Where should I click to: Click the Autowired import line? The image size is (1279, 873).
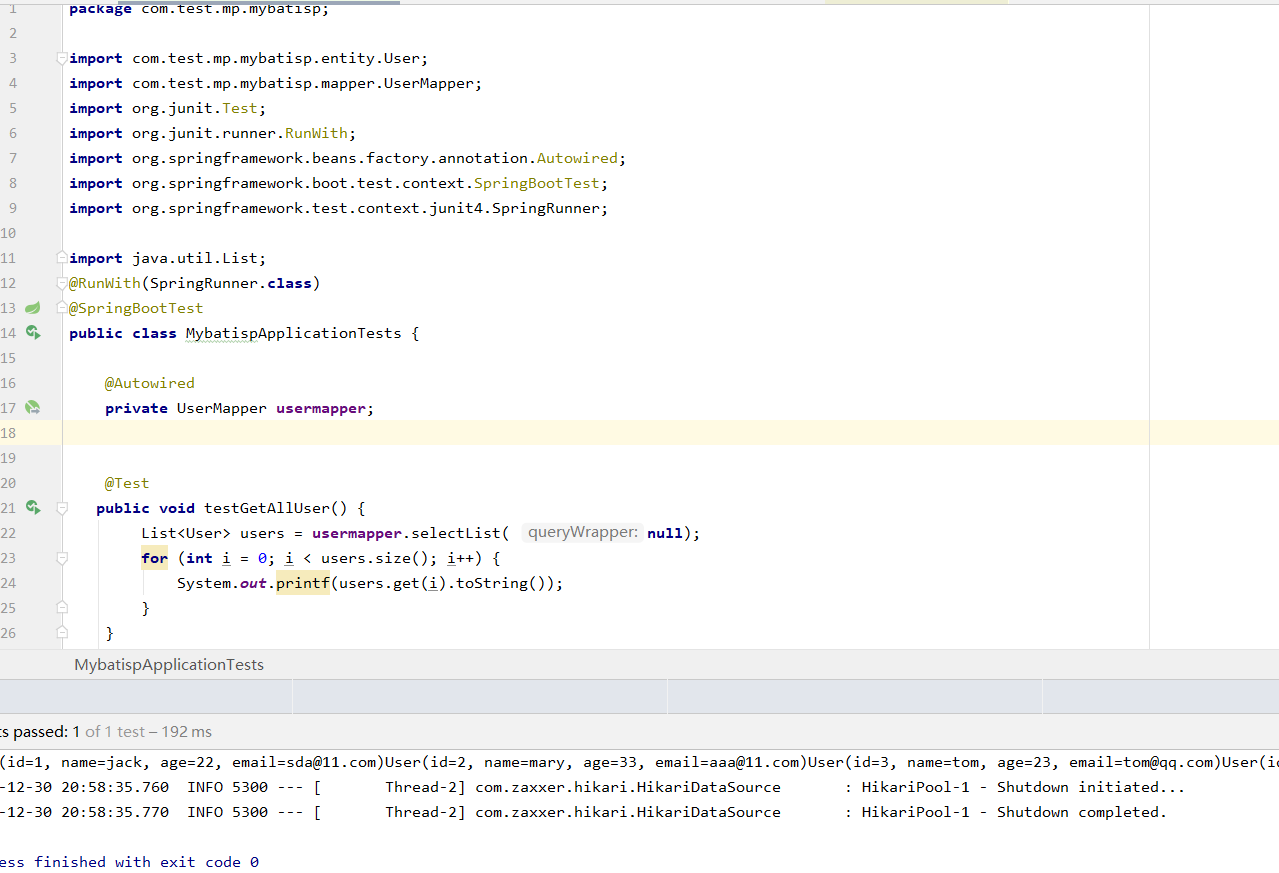348,158
